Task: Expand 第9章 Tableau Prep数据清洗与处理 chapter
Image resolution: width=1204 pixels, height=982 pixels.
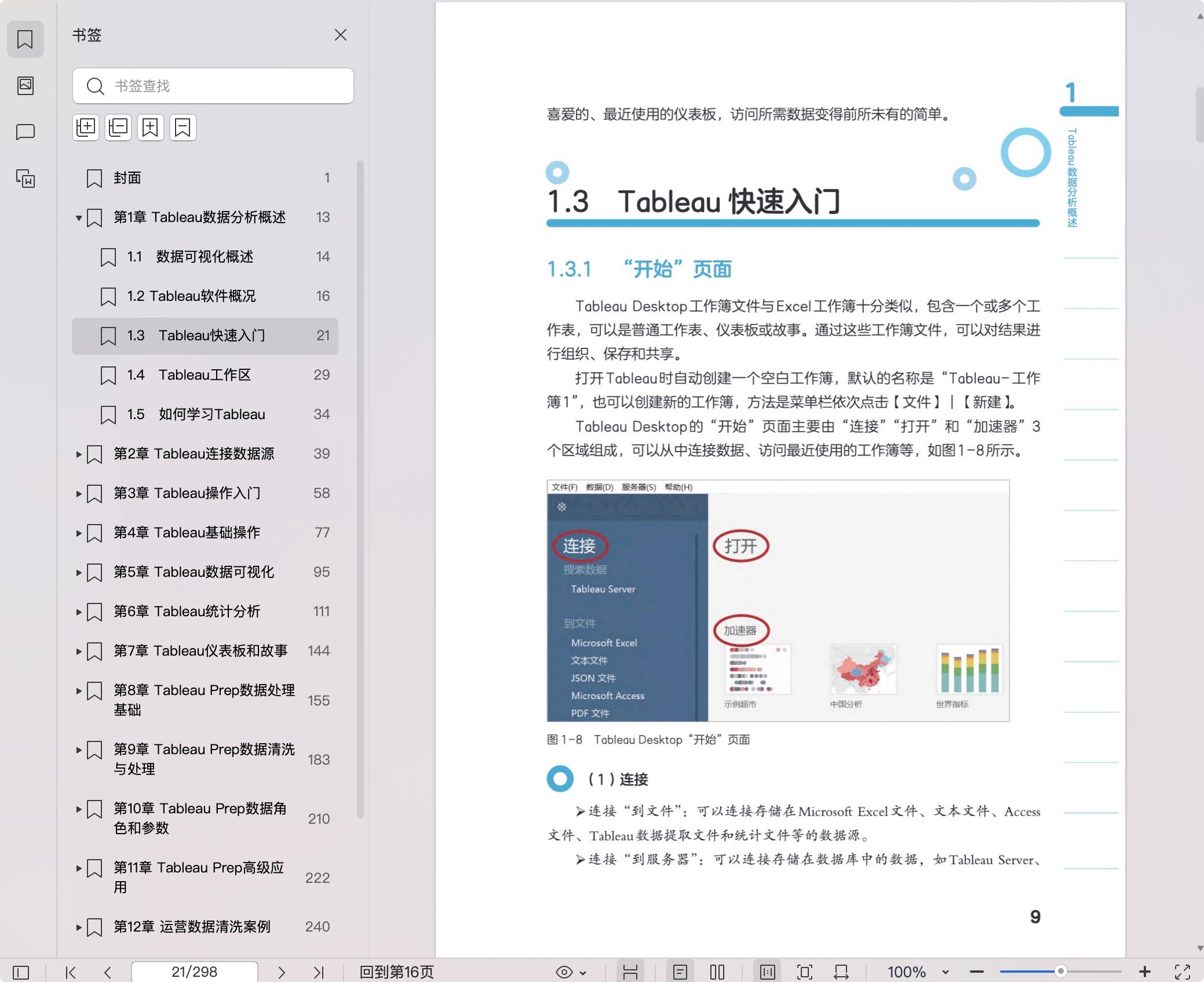Action: click(x=78, y=750)
